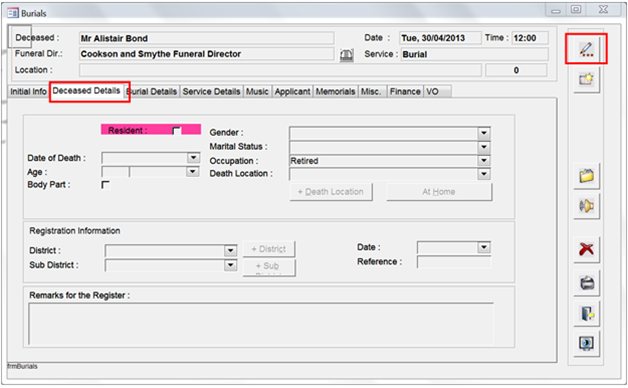
Task: Open the Occupation dropdown showing Retired
Action: (484, 161)
